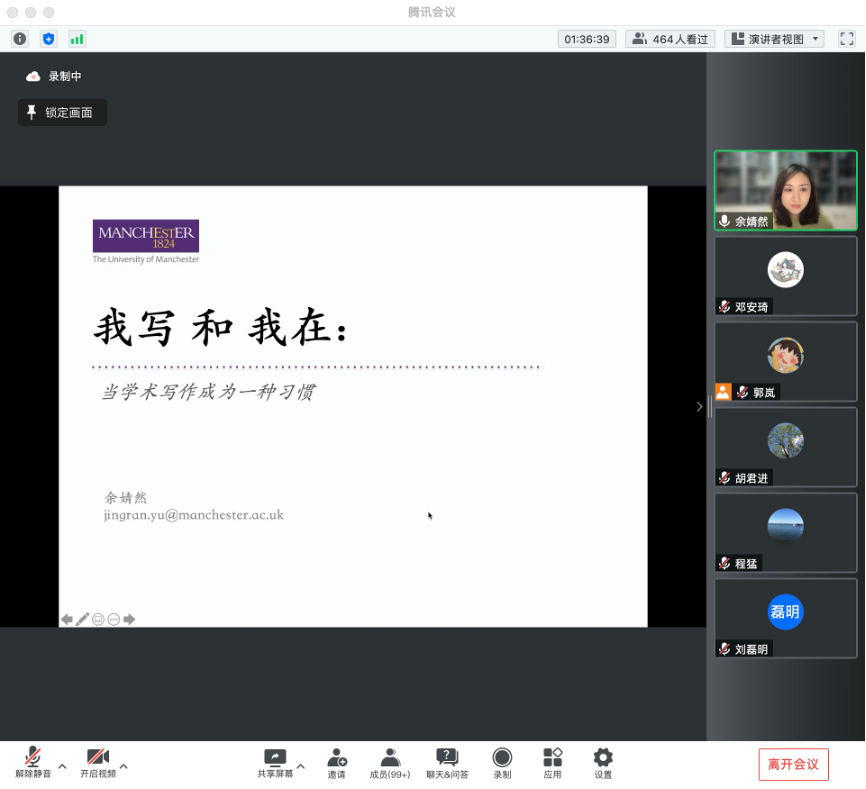Image resolution: width=866 pixels, height=789 pixels.
Task: Open 设置 settings gear
Action: click(x=603, y=763)
